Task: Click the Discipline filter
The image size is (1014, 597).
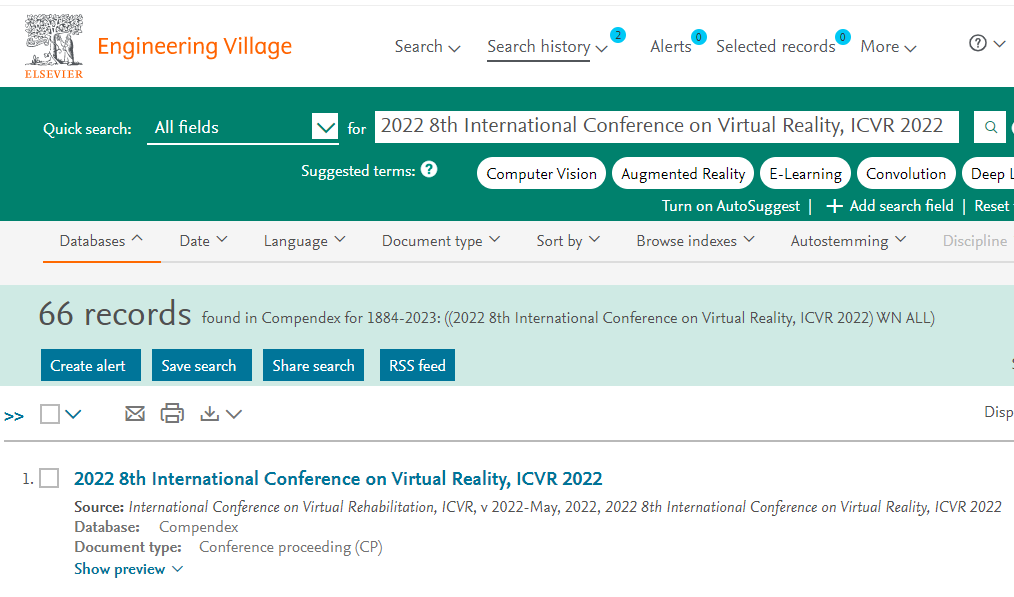Action: coord(975,241)
